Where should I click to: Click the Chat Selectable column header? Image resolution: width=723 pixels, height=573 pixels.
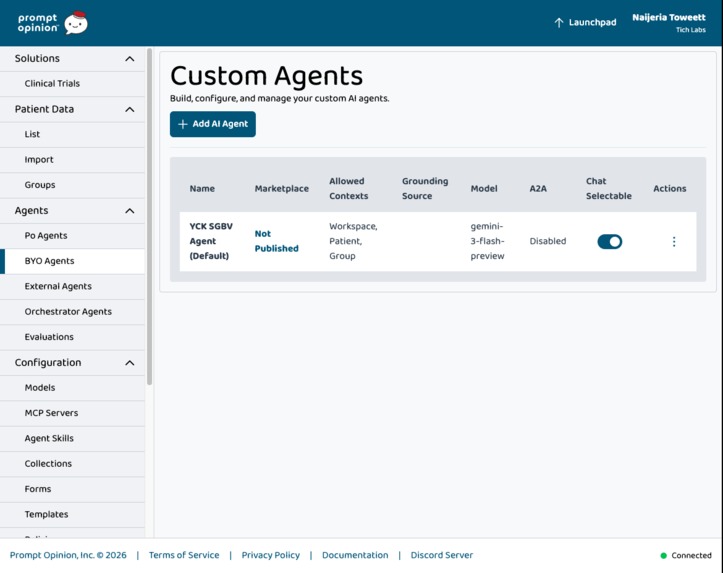[609, 189]
